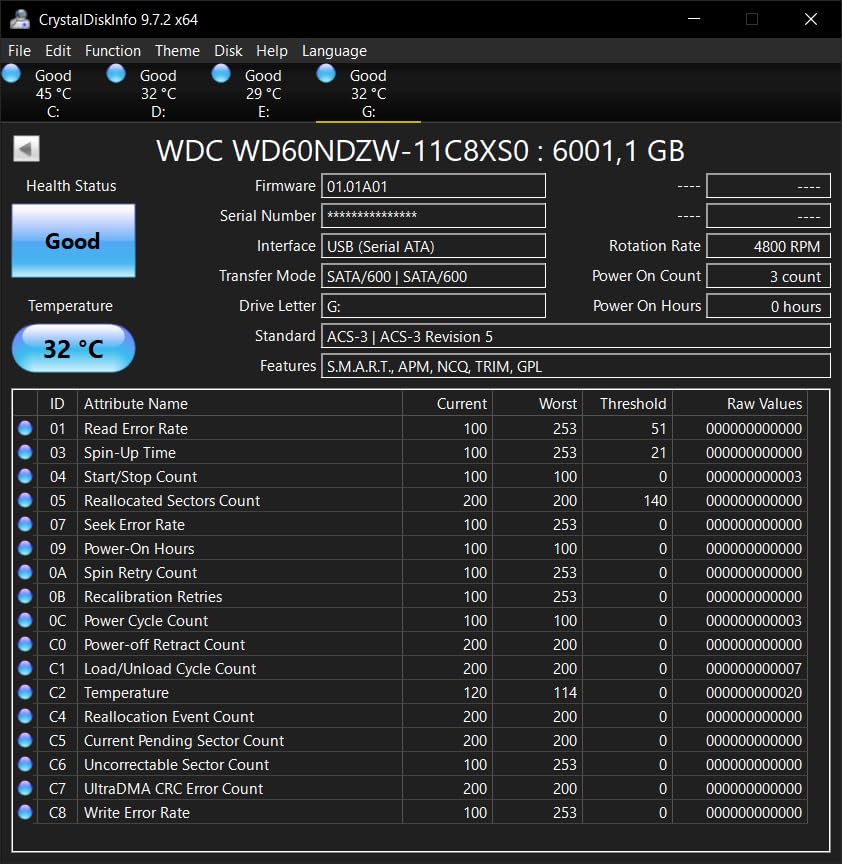Click the blue status orb for drive C:

pyautogui.click(x=11, y=74)
